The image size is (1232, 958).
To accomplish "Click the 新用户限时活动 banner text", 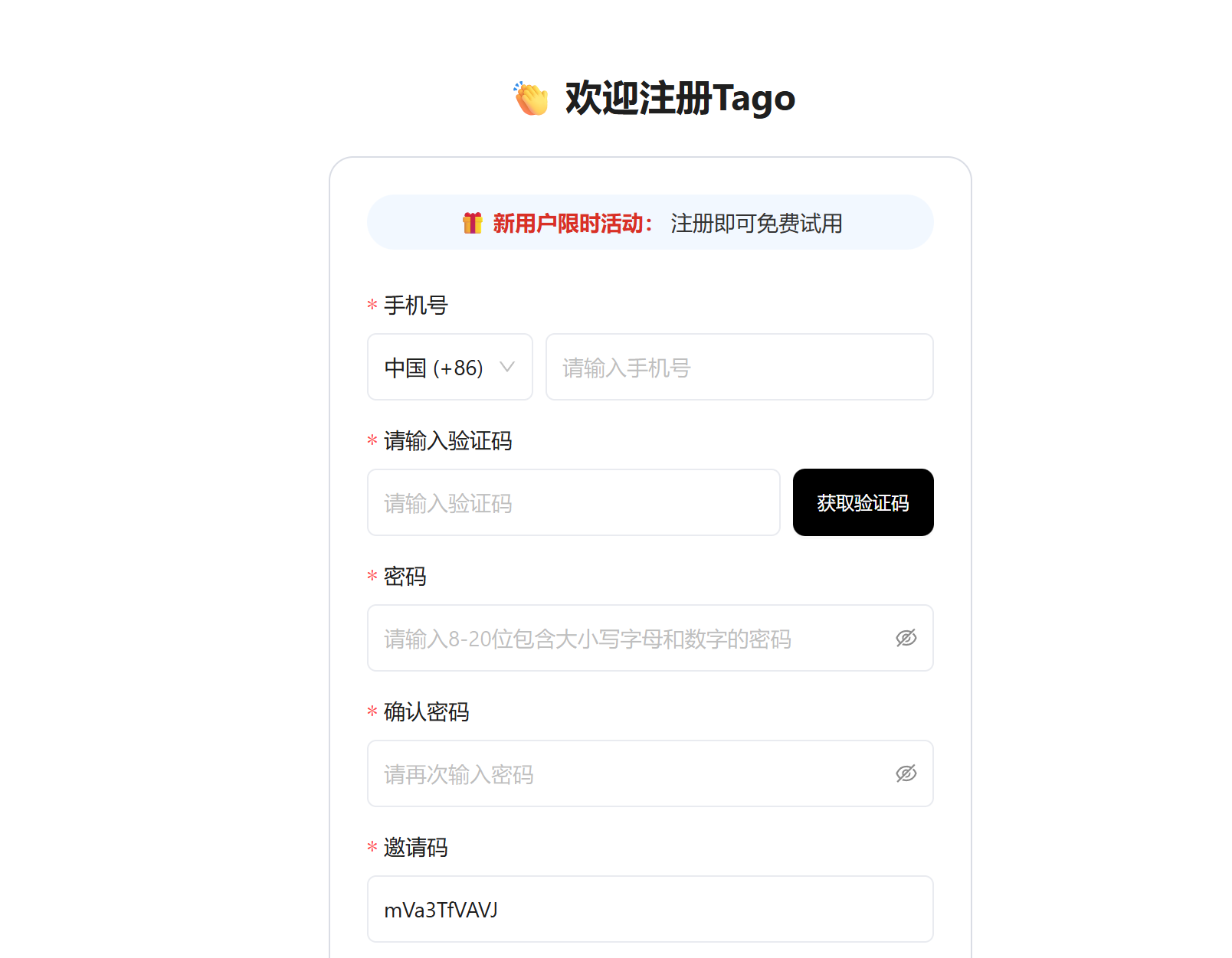I will [x=572, y=223].
